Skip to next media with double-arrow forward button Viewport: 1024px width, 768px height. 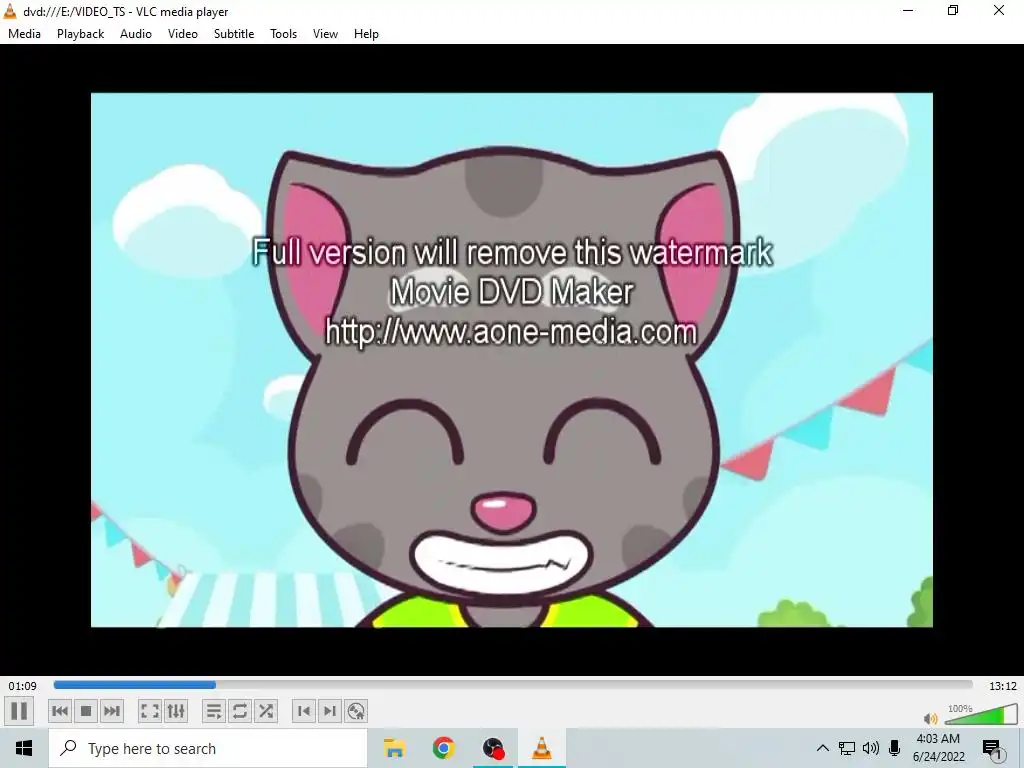click(x=112, y=711)
